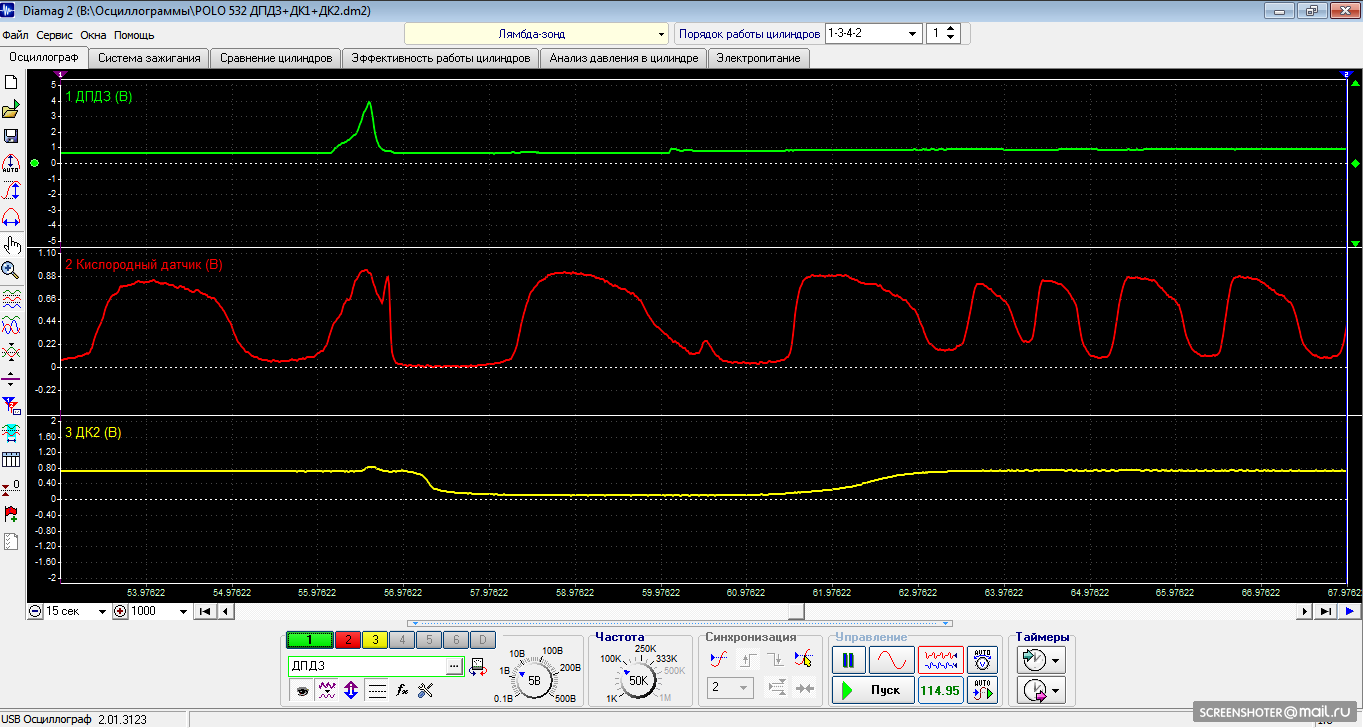
Task: Select rising edge trigger icon
Action: click(717, 659)
